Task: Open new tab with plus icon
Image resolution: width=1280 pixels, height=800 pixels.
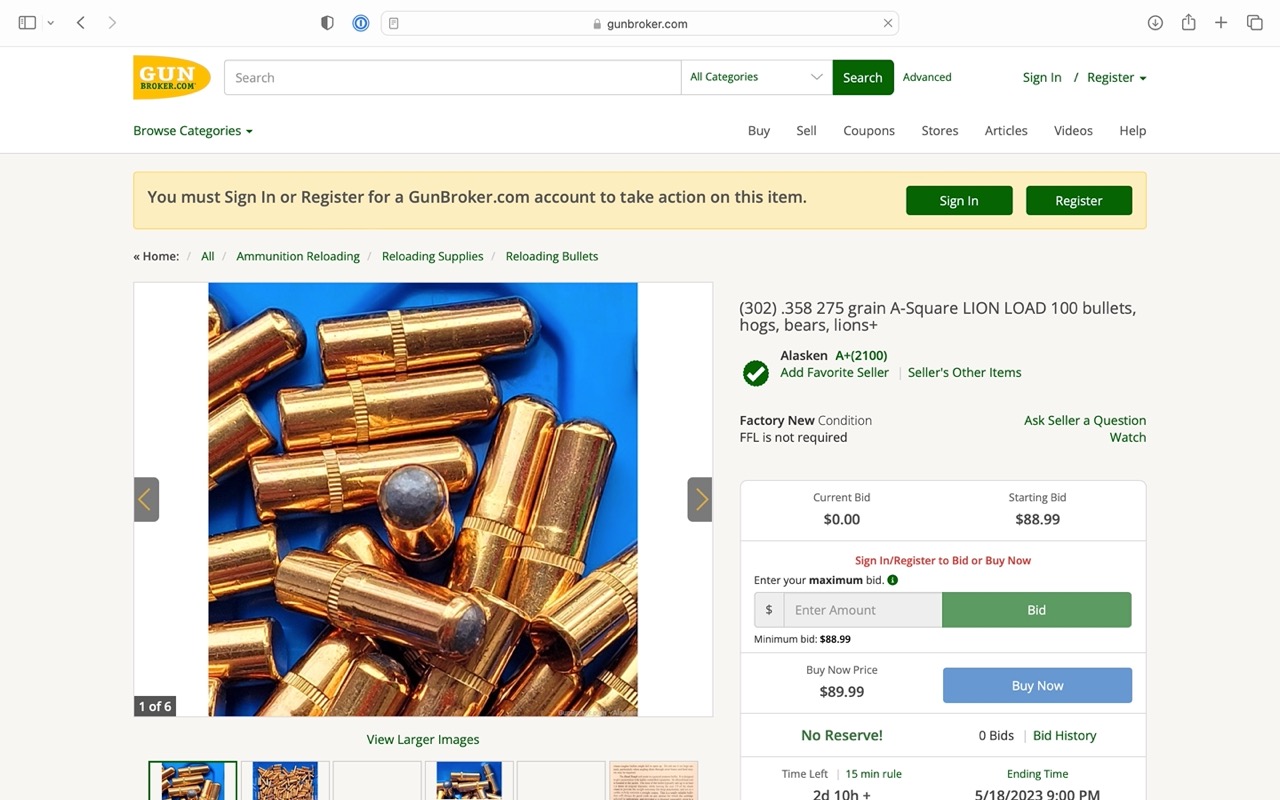Action: click(1221, 23)
